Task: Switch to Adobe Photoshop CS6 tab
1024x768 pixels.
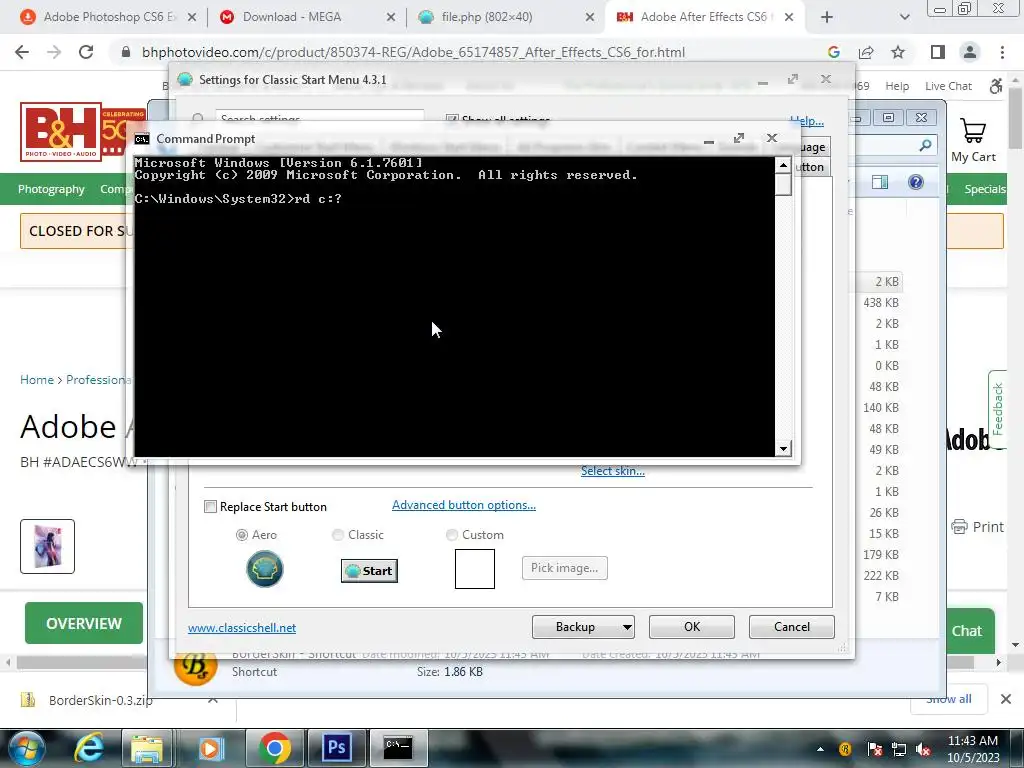Action: pyautogui.click(x=108, y=17)
